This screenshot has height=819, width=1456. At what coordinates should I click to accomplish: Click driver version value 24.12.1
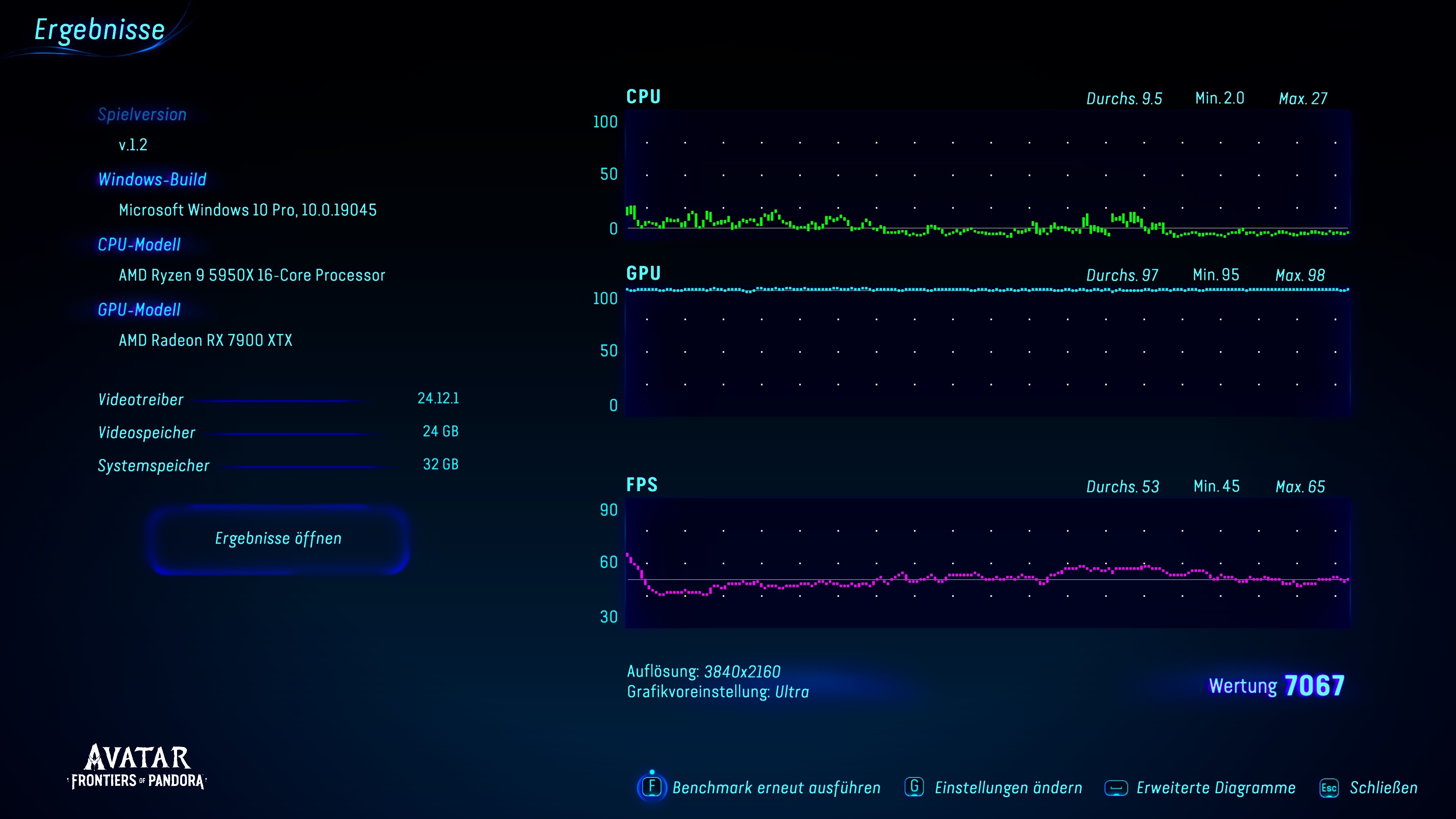[438, 399]
